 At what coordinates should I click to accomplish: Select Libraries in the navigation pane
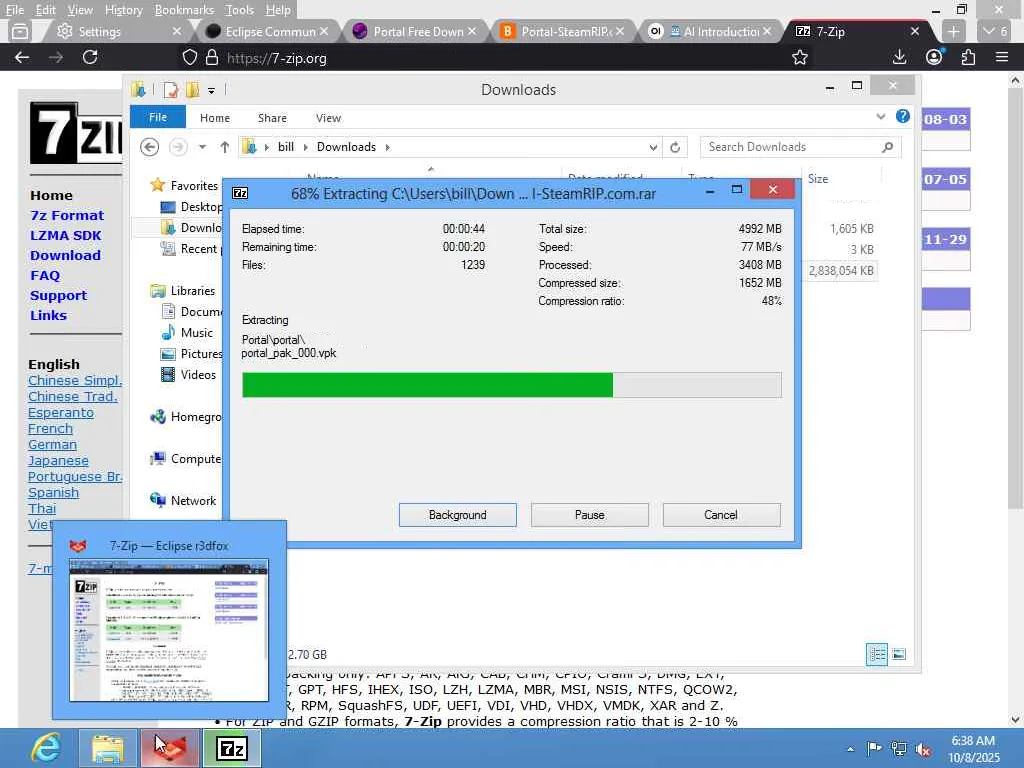[x=183, y=291]
